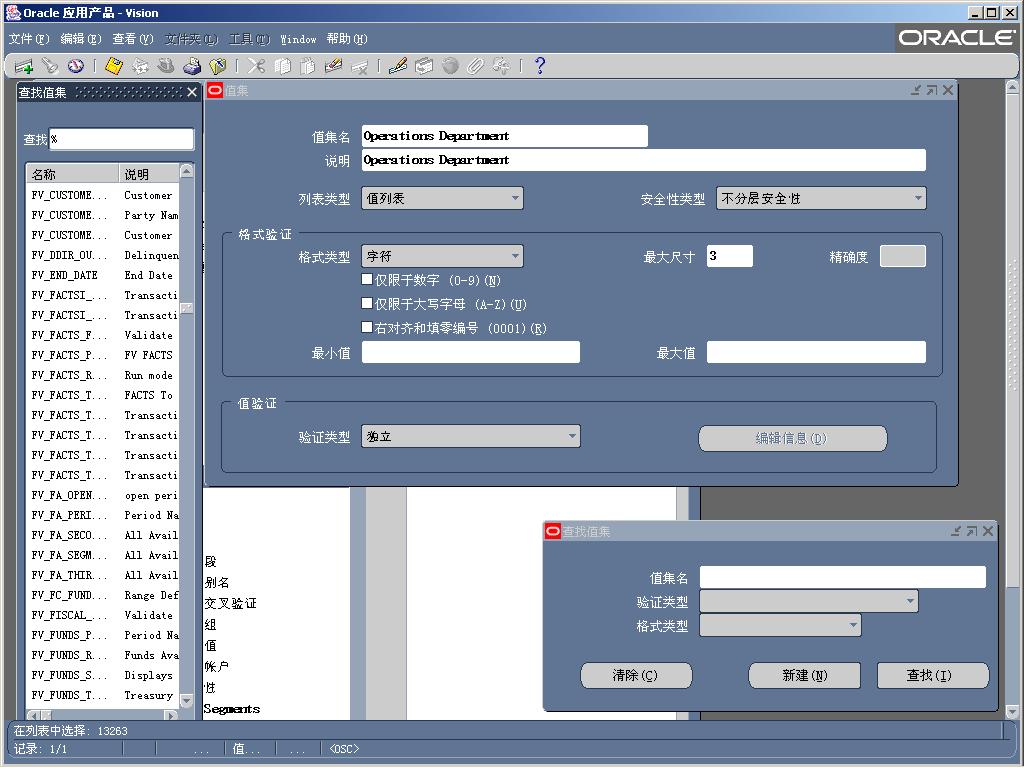Click the Paste toolbar icon
The image size is (1024, 768).
pyautogui.click(x=308, y=66)
